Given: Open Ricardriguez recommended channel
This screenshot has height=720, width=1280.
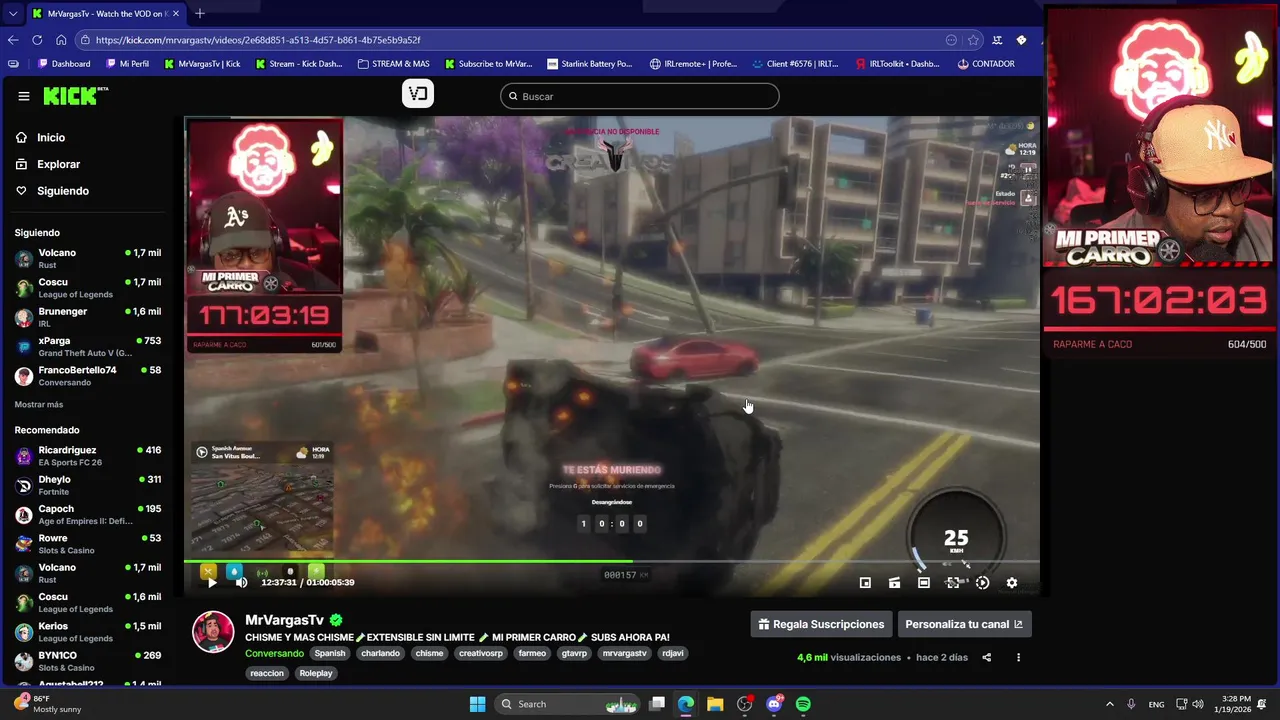Looking at the screenshot, I should click(x=88, y=456).
